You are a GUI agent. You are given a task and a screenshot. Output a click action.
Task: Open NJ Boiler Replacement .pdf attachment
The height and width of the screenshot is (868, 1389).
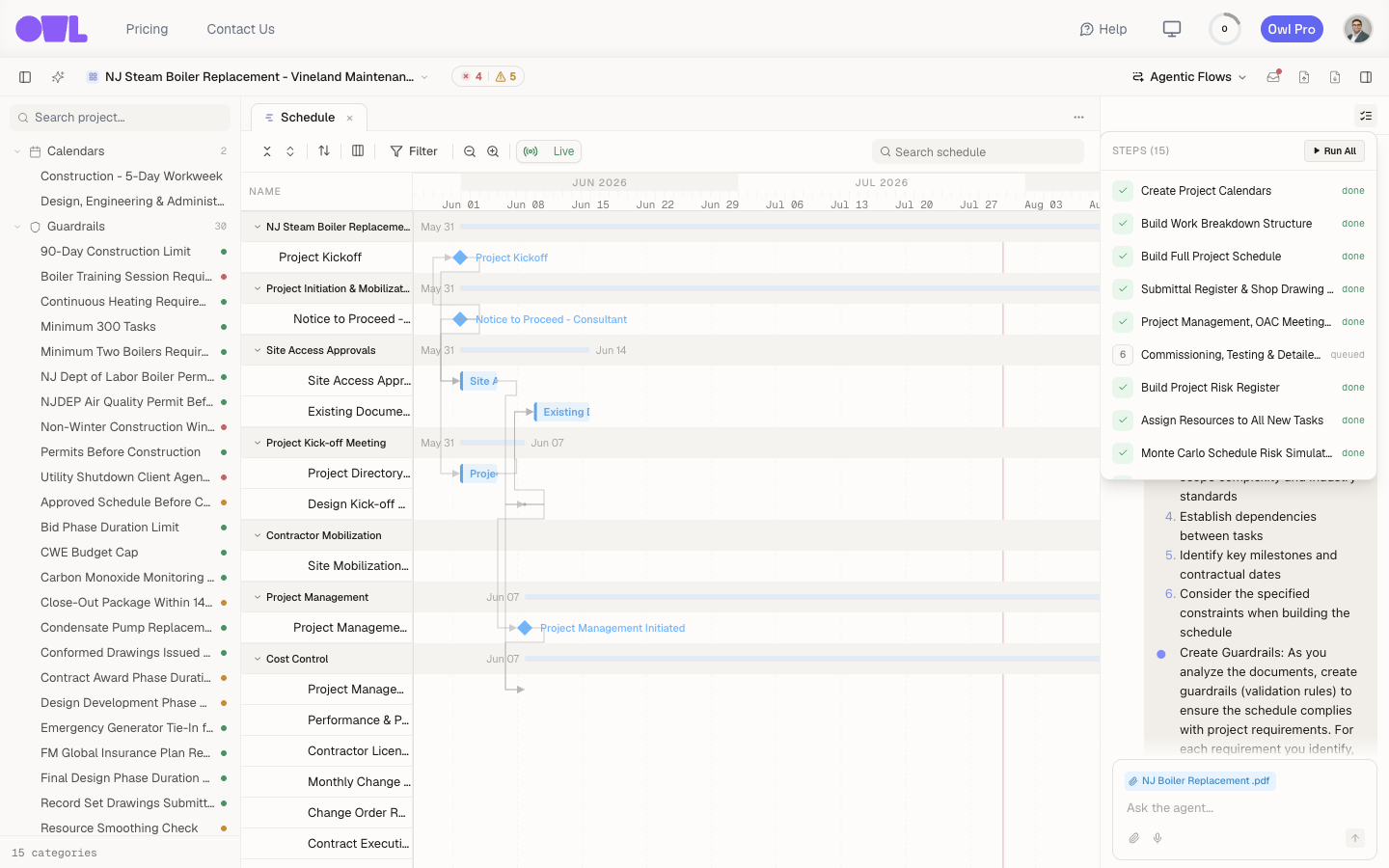coord(1200,781)
